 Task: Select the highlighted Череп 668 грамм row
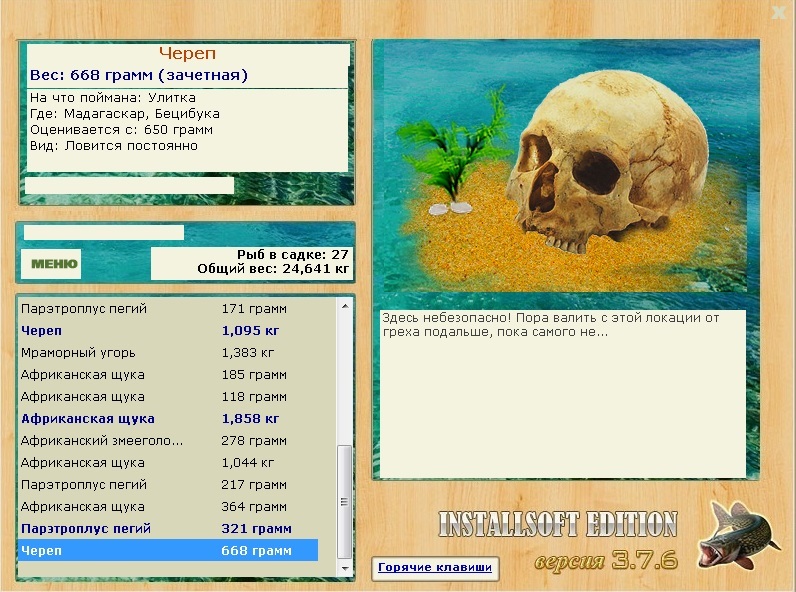click(168, 550)
